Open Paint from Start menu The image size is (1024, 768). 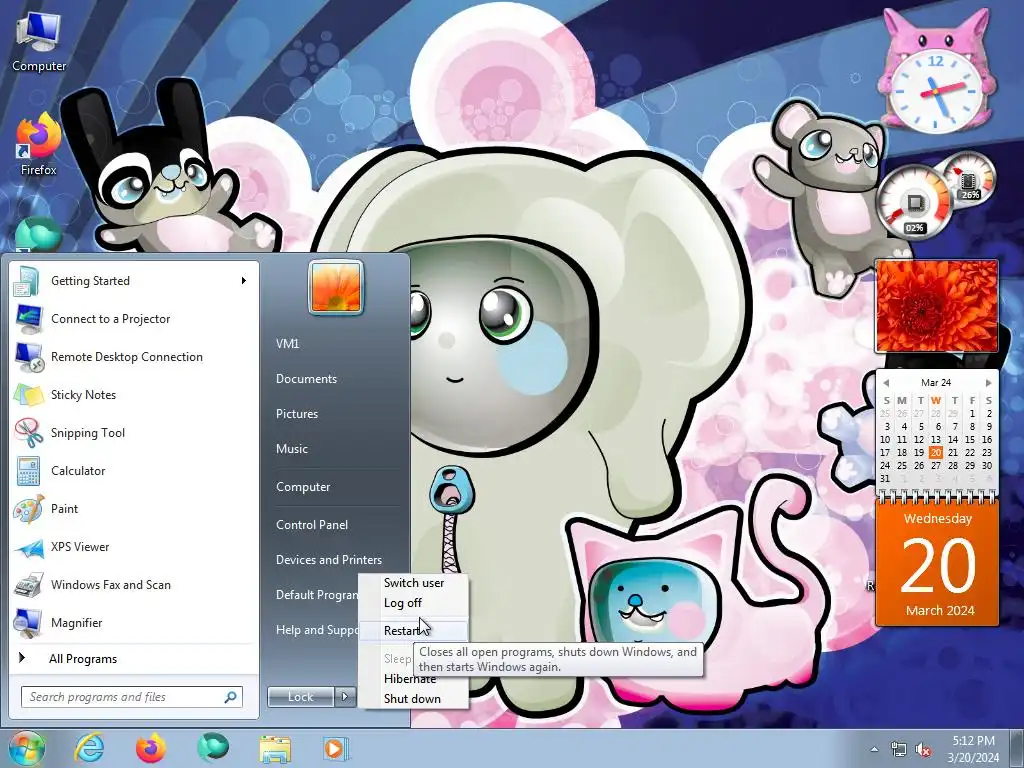pos(134,508)
